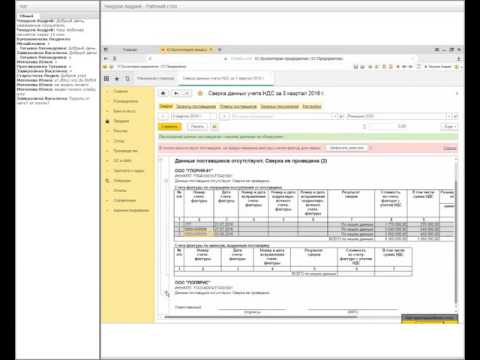Collapse the ООО supplier group in report
Screen dimensions: 480x360
click(x=166, y=181)
